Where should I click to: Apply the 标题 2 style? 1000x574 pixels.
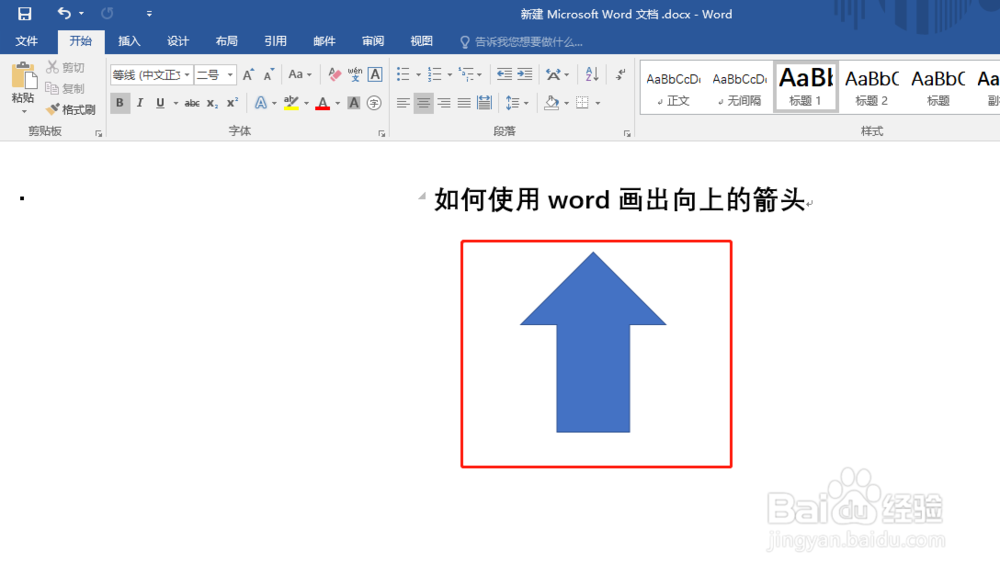871,88
